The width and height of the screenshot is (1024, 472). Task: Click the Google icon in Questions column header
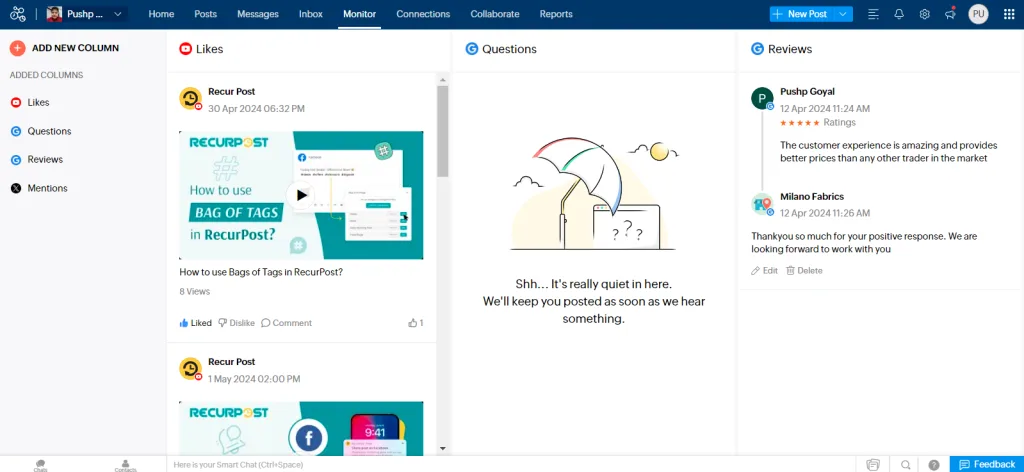tap(472, 48)
